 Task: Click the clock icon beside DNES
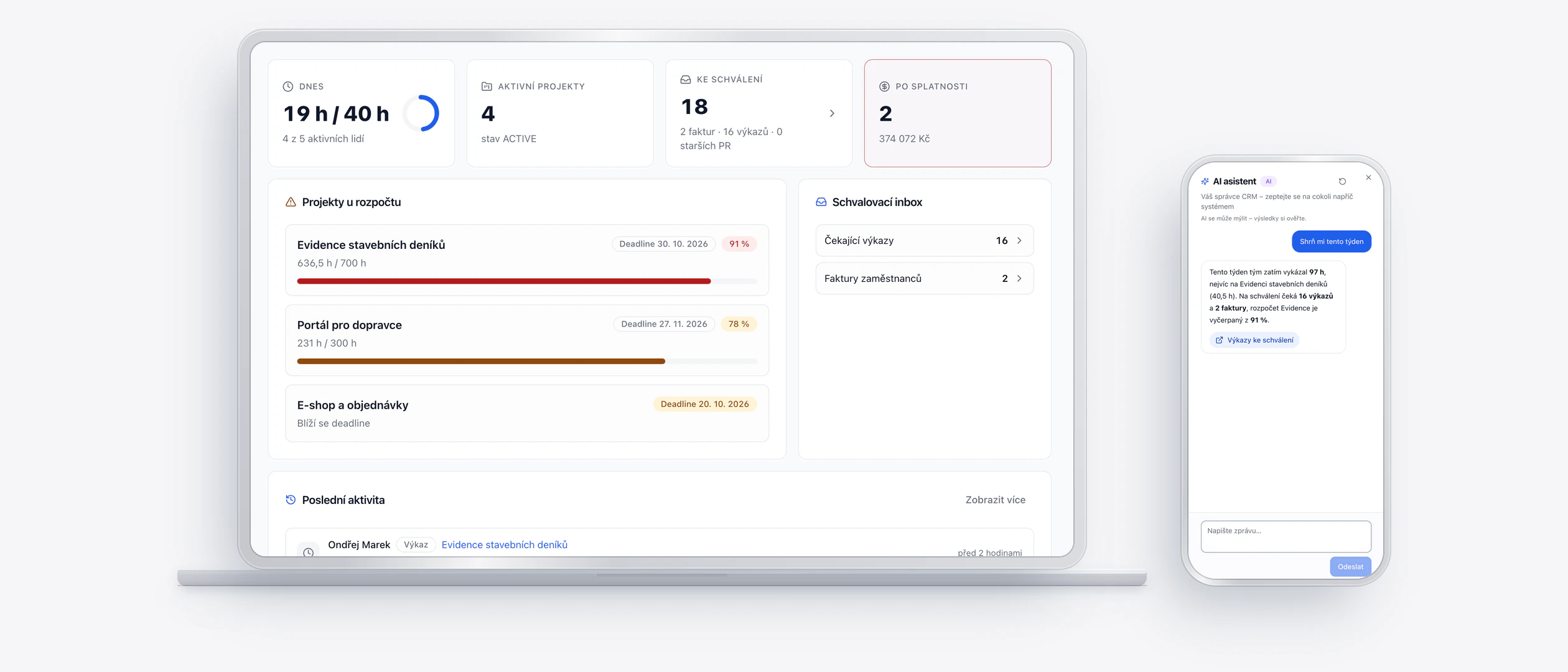288,86
